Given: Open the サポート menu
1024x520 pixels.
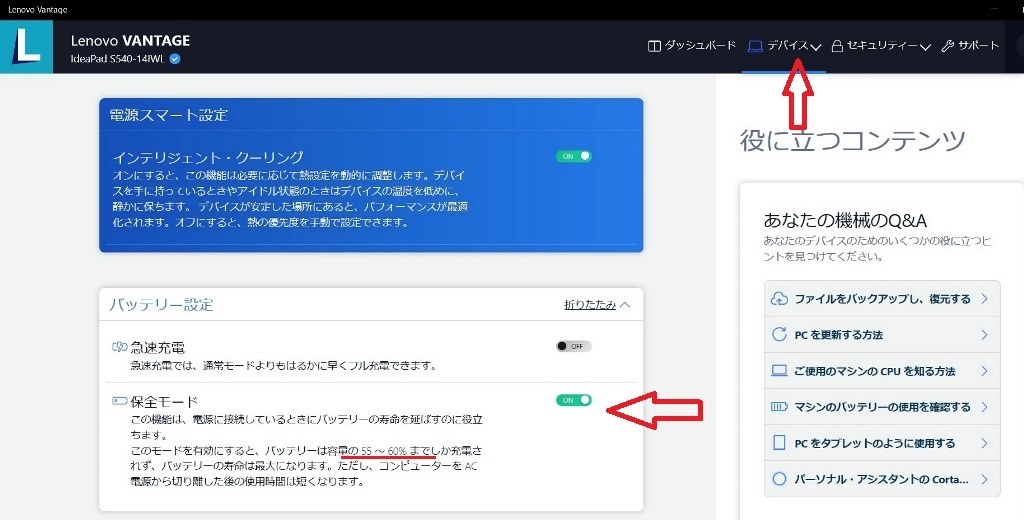Looking at the screenshot, I should 970,46.
